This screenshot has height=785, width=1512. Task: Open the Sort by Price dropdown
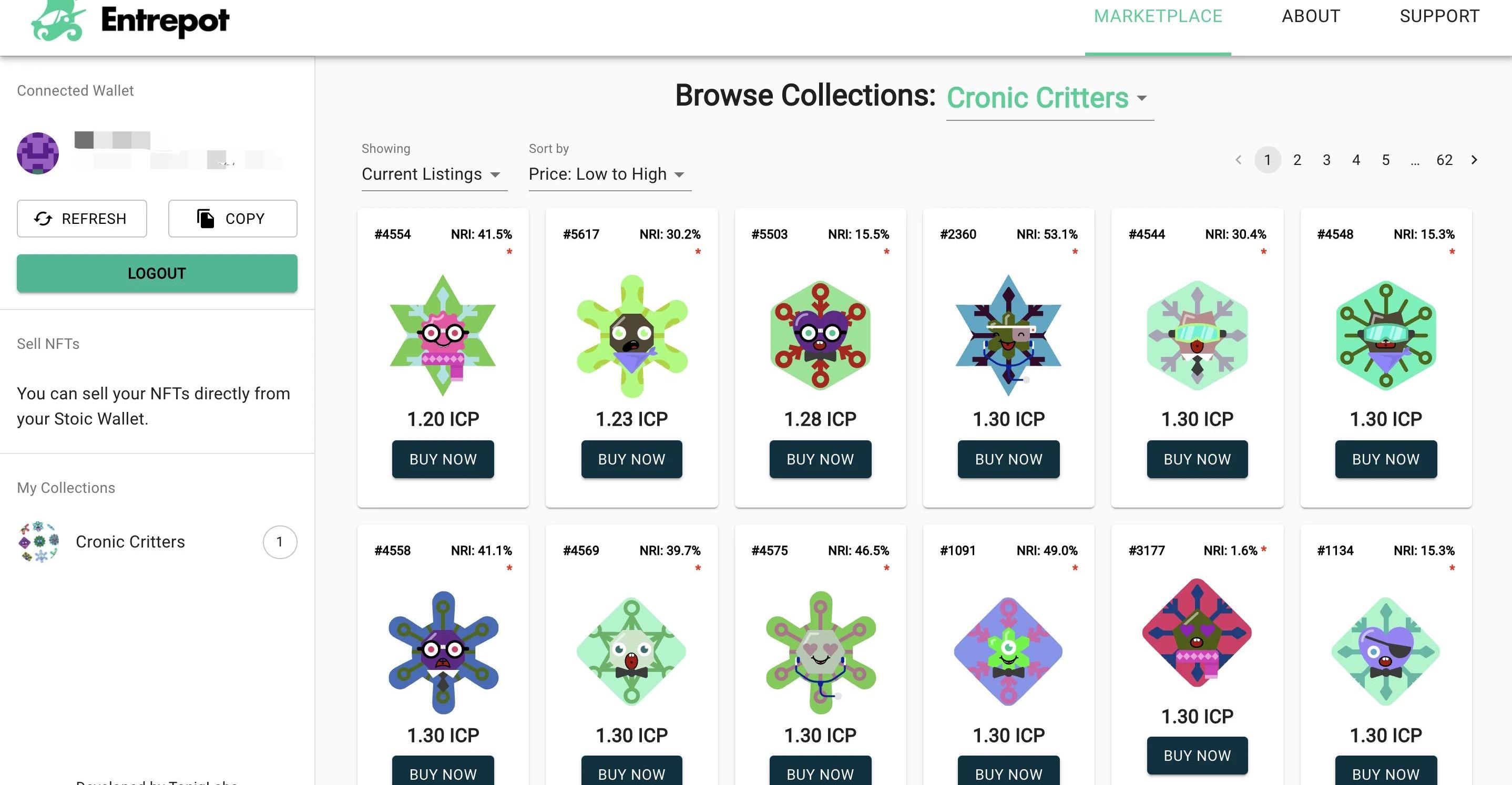tap(608, 174)
